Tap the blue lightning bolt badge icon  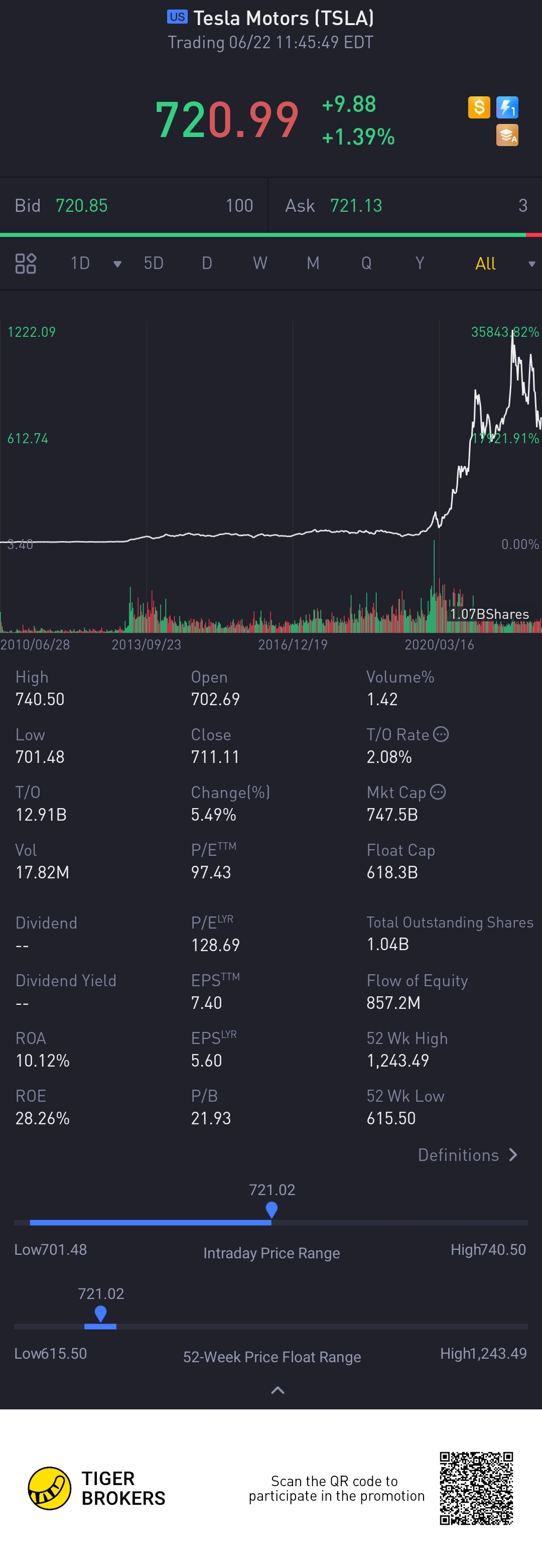coord(507,108)
